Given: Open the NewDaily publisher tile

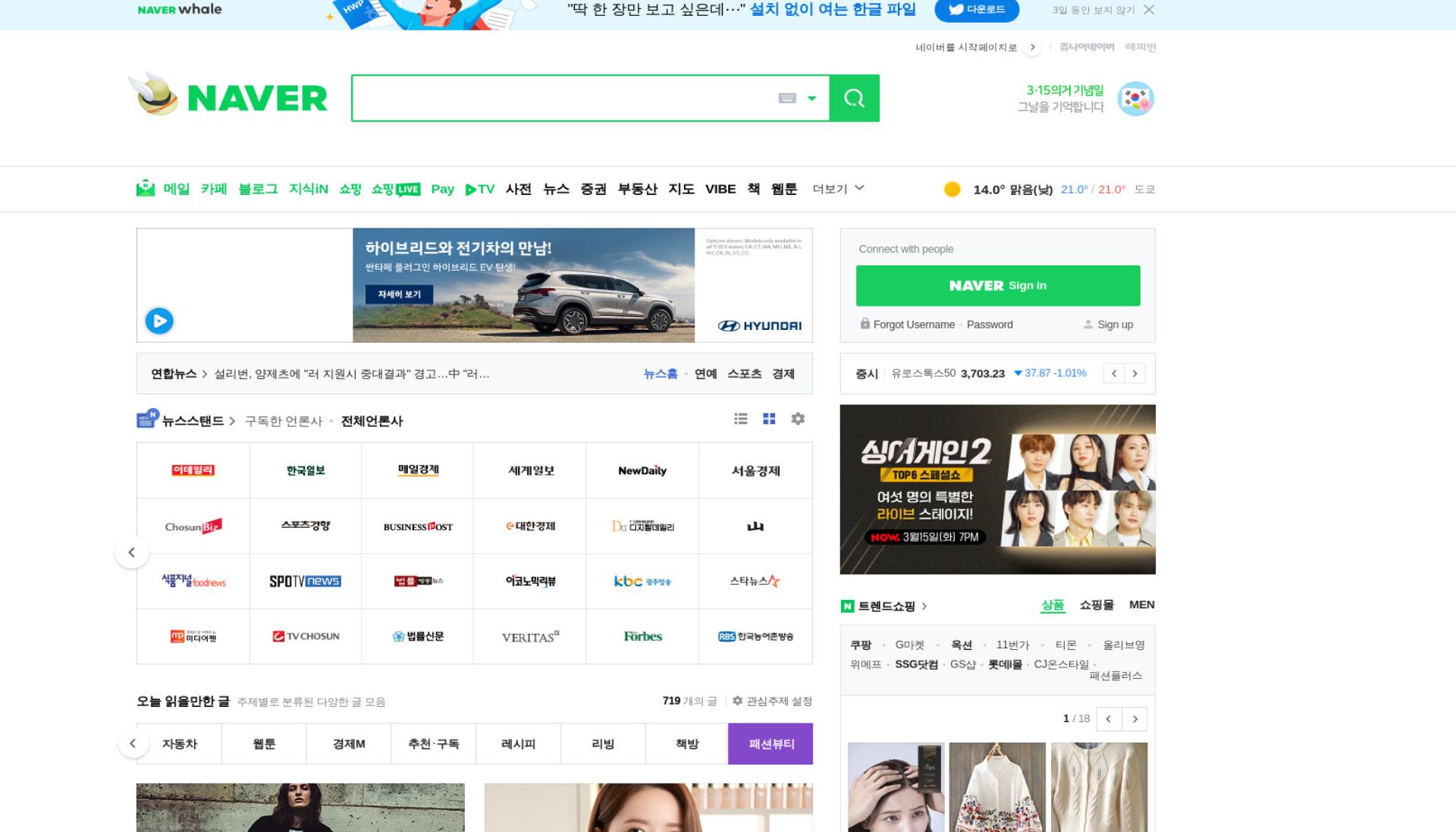Looking at the screenshot, I should coord(642,471).
